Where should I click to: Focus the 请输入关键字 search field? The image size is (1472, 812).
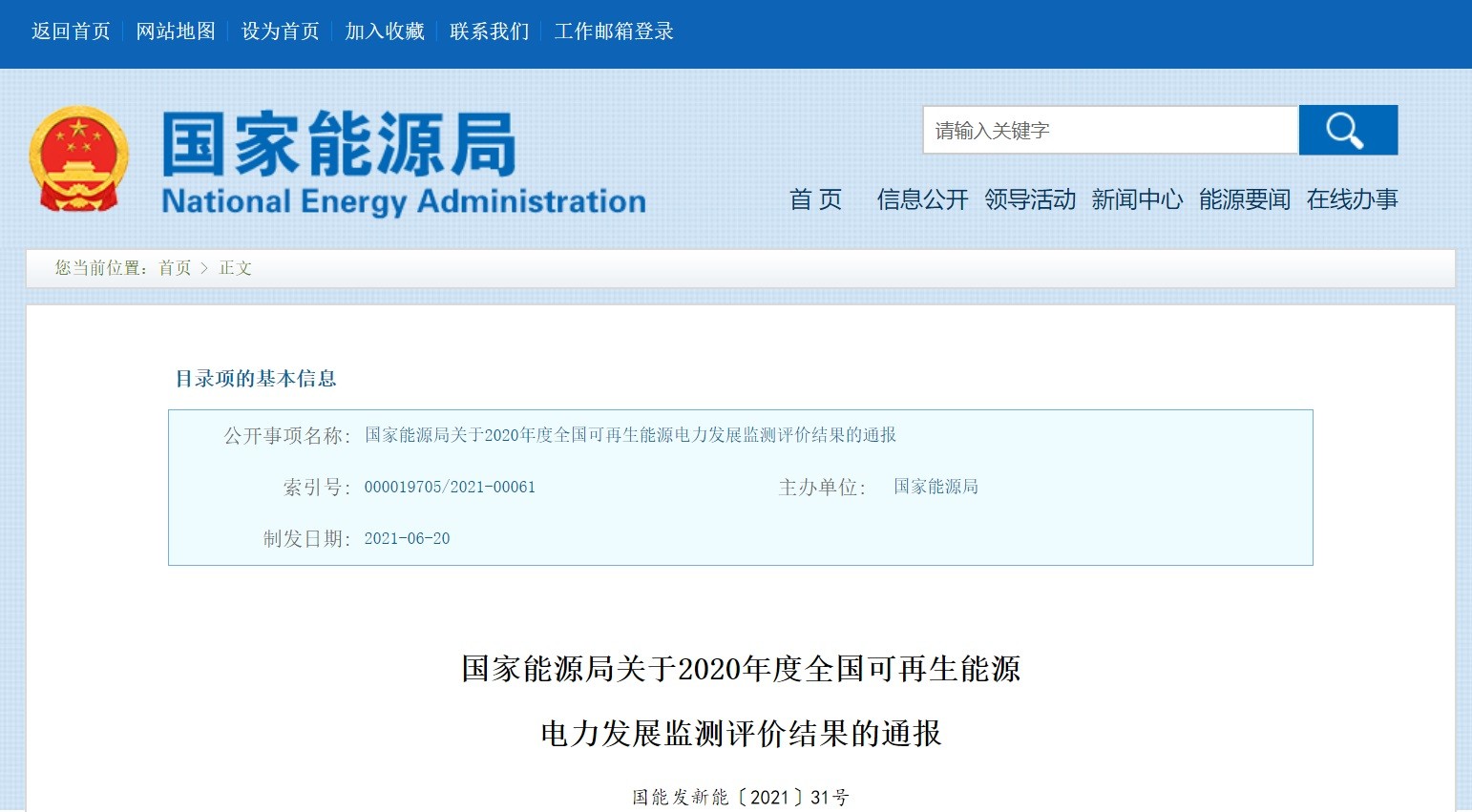point(1110,130)
